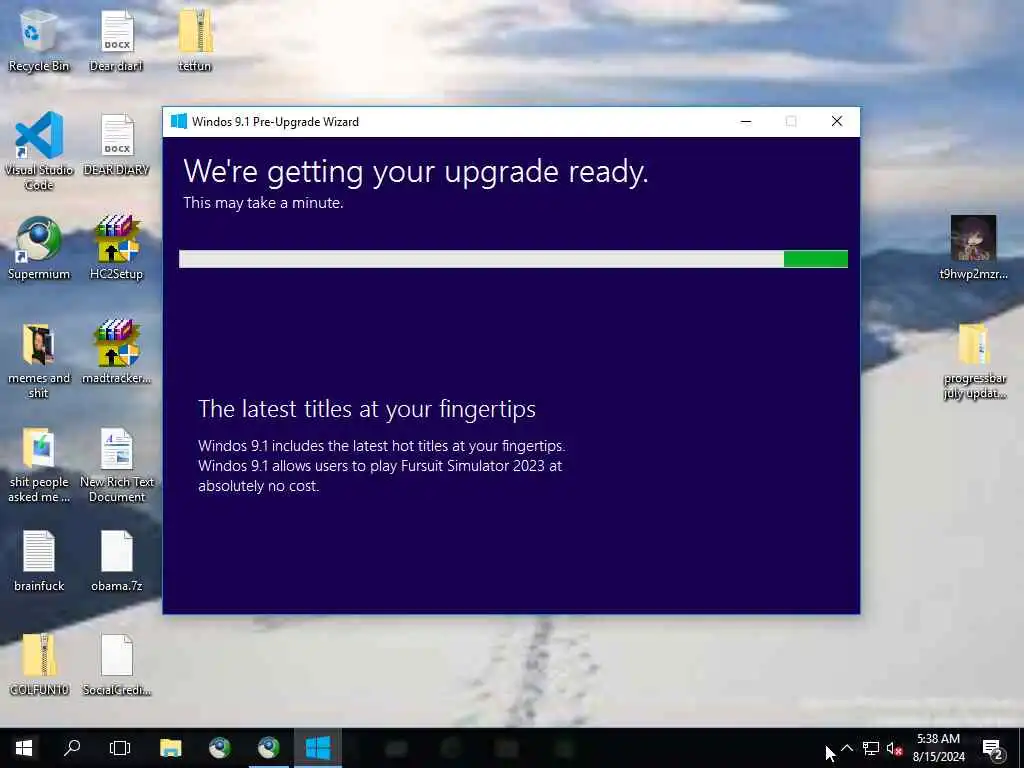Click 'The latest titles at your fingertips' heading
The width and height of the screenshot is (1024, 768).
click(367, 409)
